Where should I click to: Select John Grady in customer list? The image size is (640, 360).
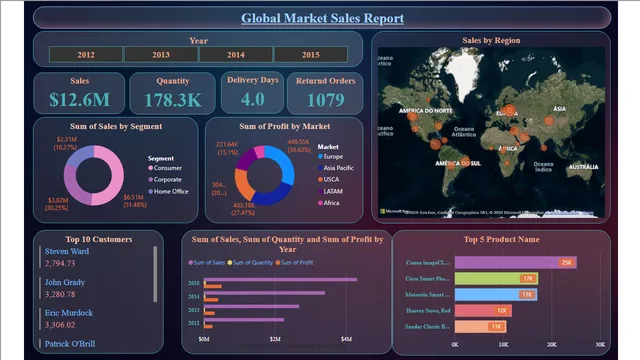pos(65,282)
